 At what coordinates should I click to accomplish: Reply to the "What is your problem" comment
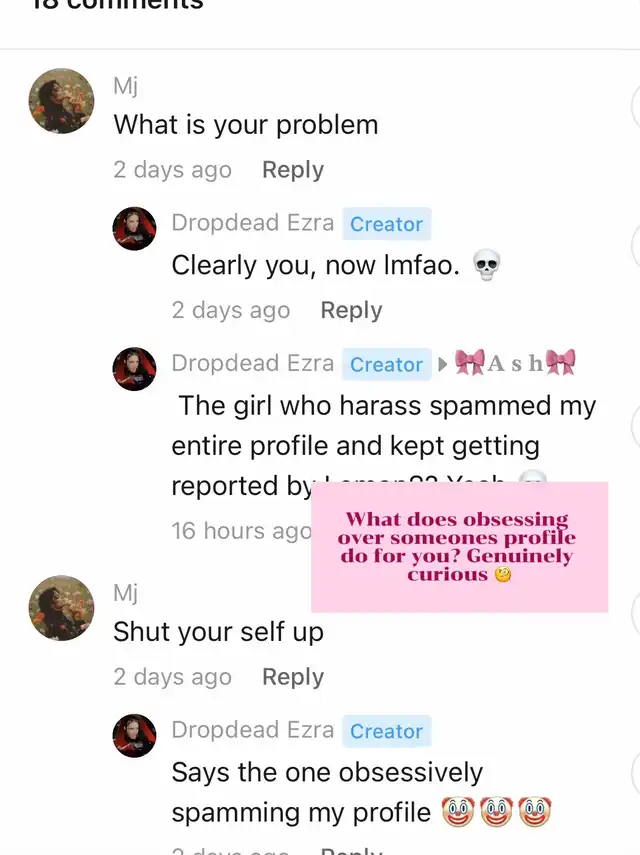293,170
